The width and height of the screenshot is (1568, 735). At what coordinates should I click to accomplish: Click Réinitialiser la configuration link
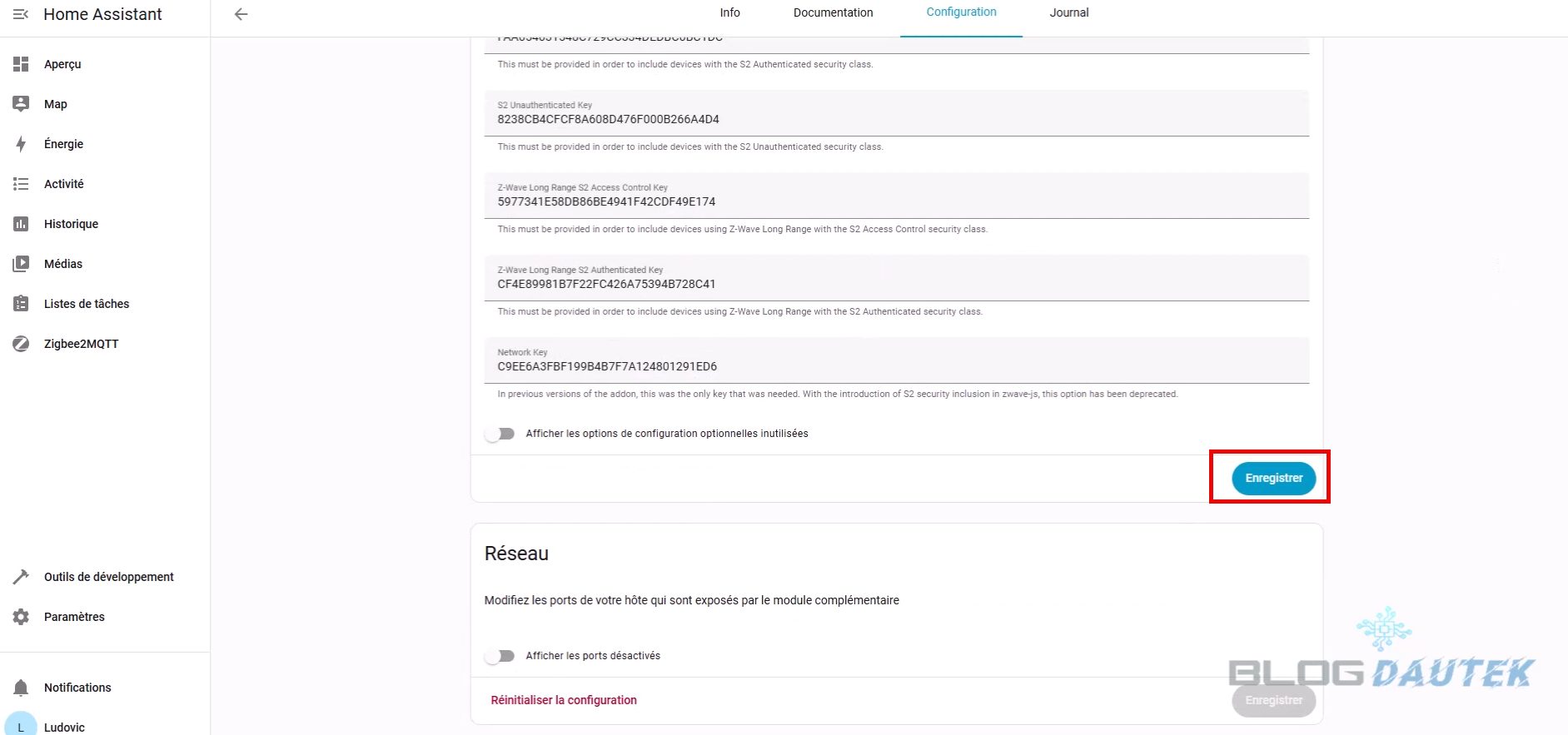(564, 700)
